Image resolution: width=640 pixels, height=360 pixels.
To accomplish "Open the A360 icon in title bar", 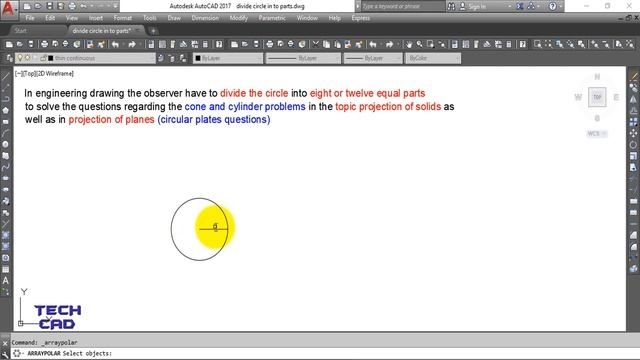I will click(531, 7).
